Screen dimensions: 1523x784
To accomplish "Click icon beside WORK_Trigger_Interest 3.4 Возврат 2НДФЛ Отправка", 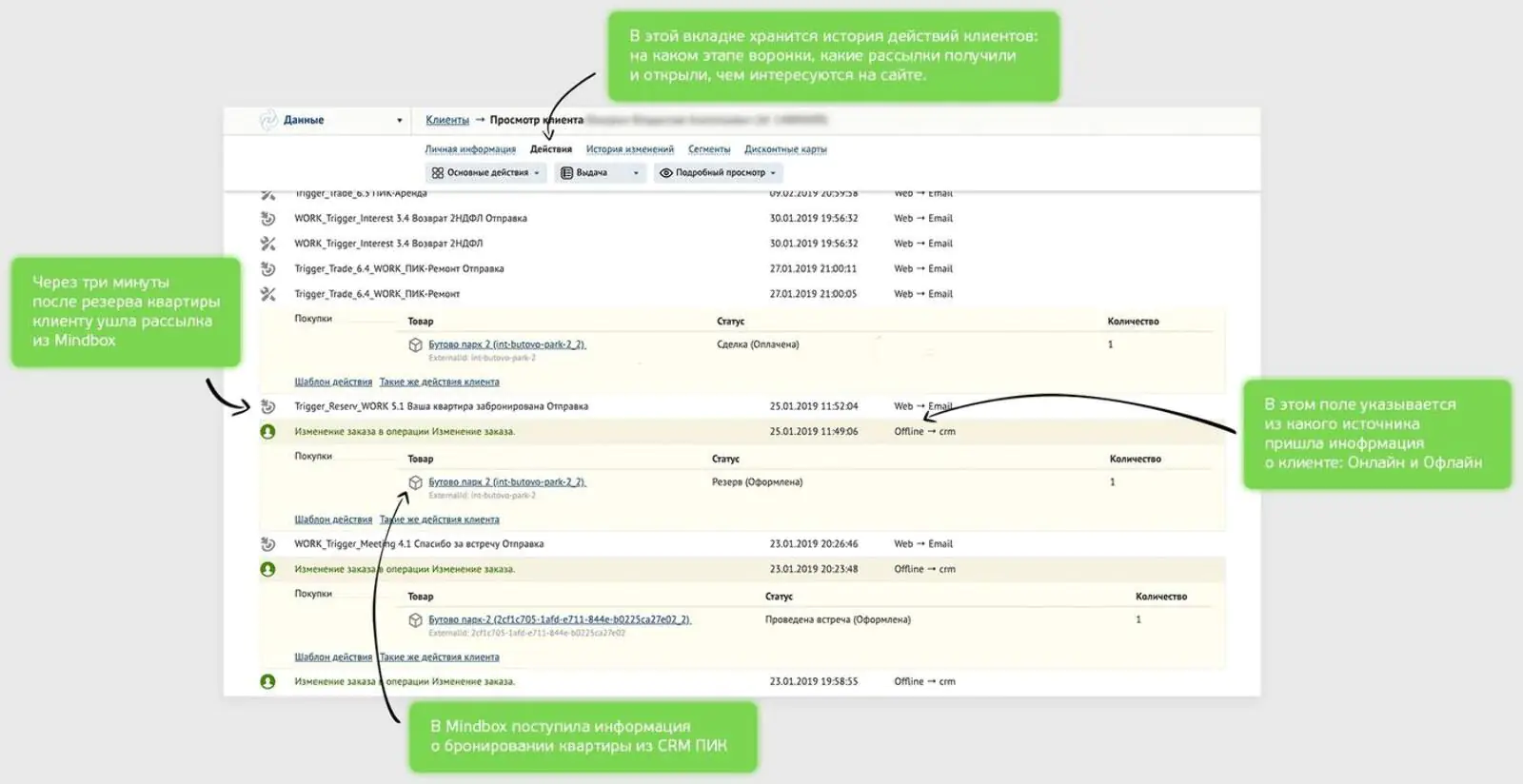I will click(x=268, y=219).
